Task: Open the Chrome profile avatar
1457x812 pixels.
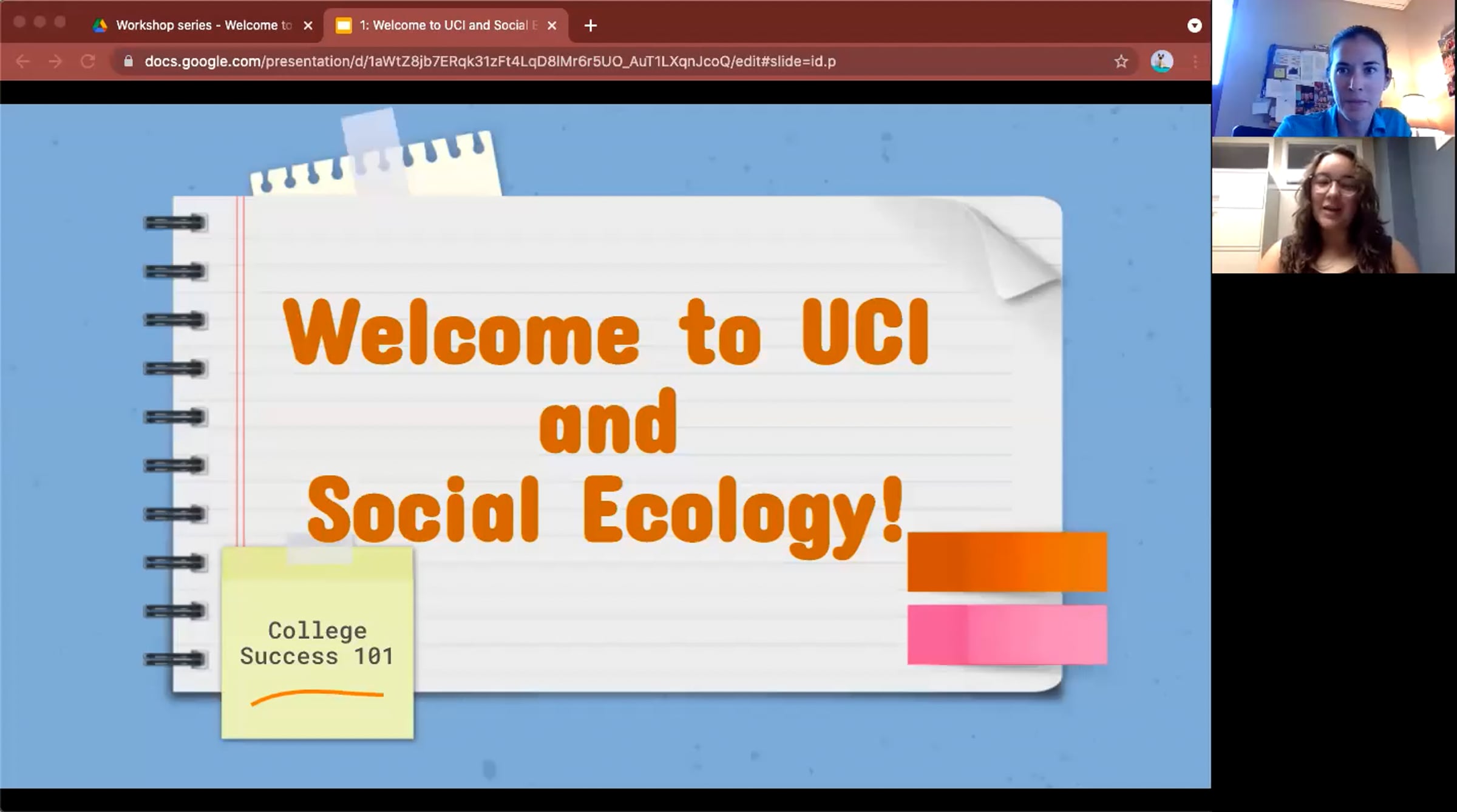Action: (x=1162, y=61)
